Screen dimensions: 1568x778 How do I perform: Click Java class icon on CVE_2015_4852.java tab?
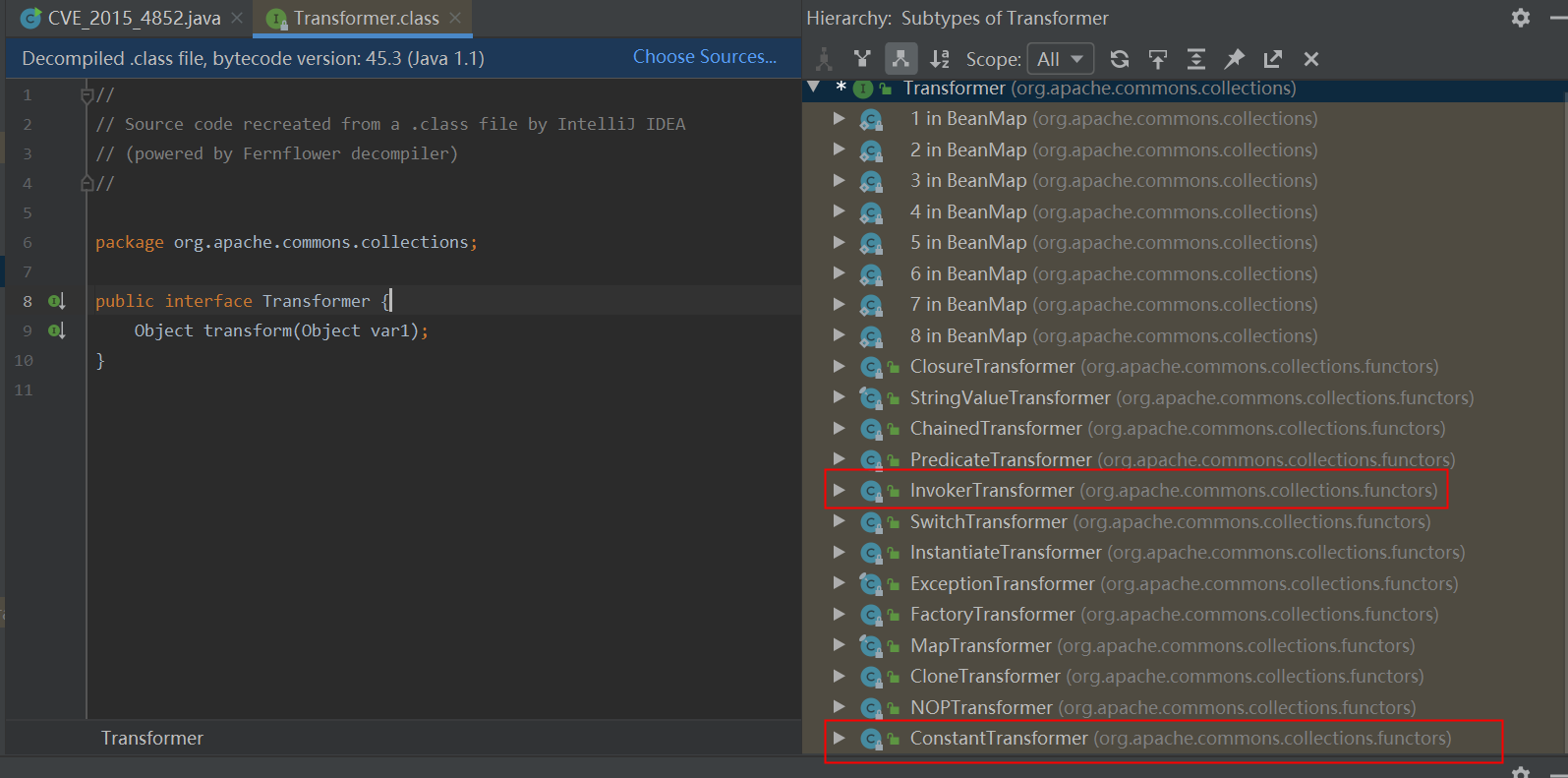tap(30, 19)
